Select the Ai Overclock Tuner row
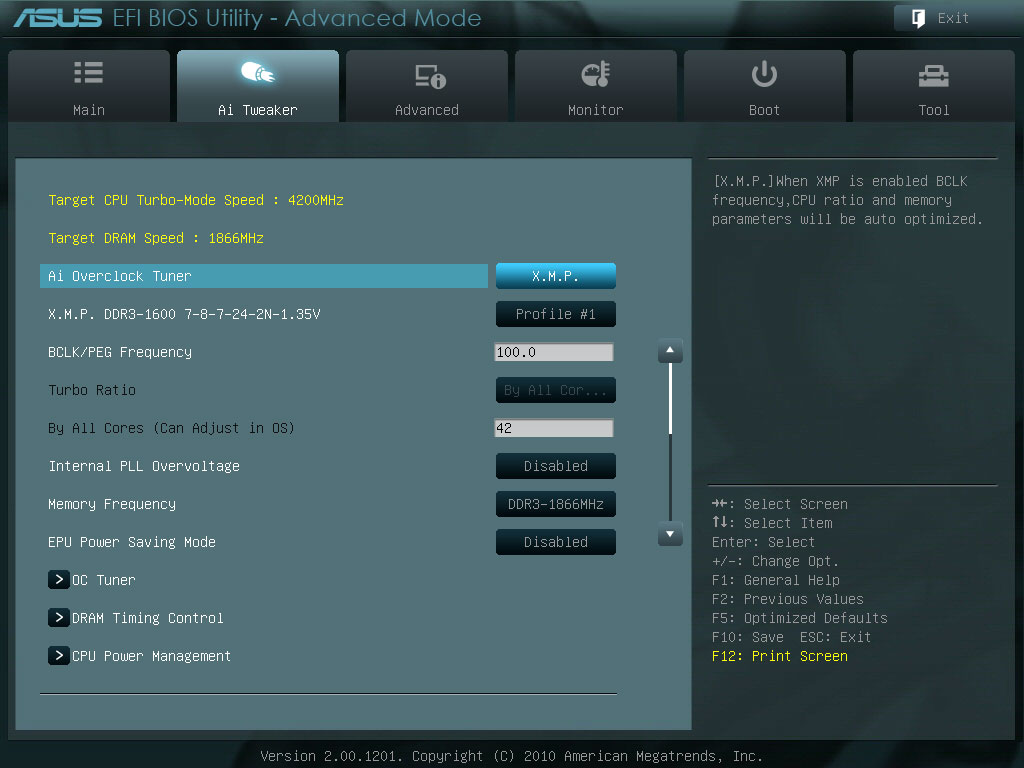The width and height of the screenshot is (1024, 768). point(264,276)
